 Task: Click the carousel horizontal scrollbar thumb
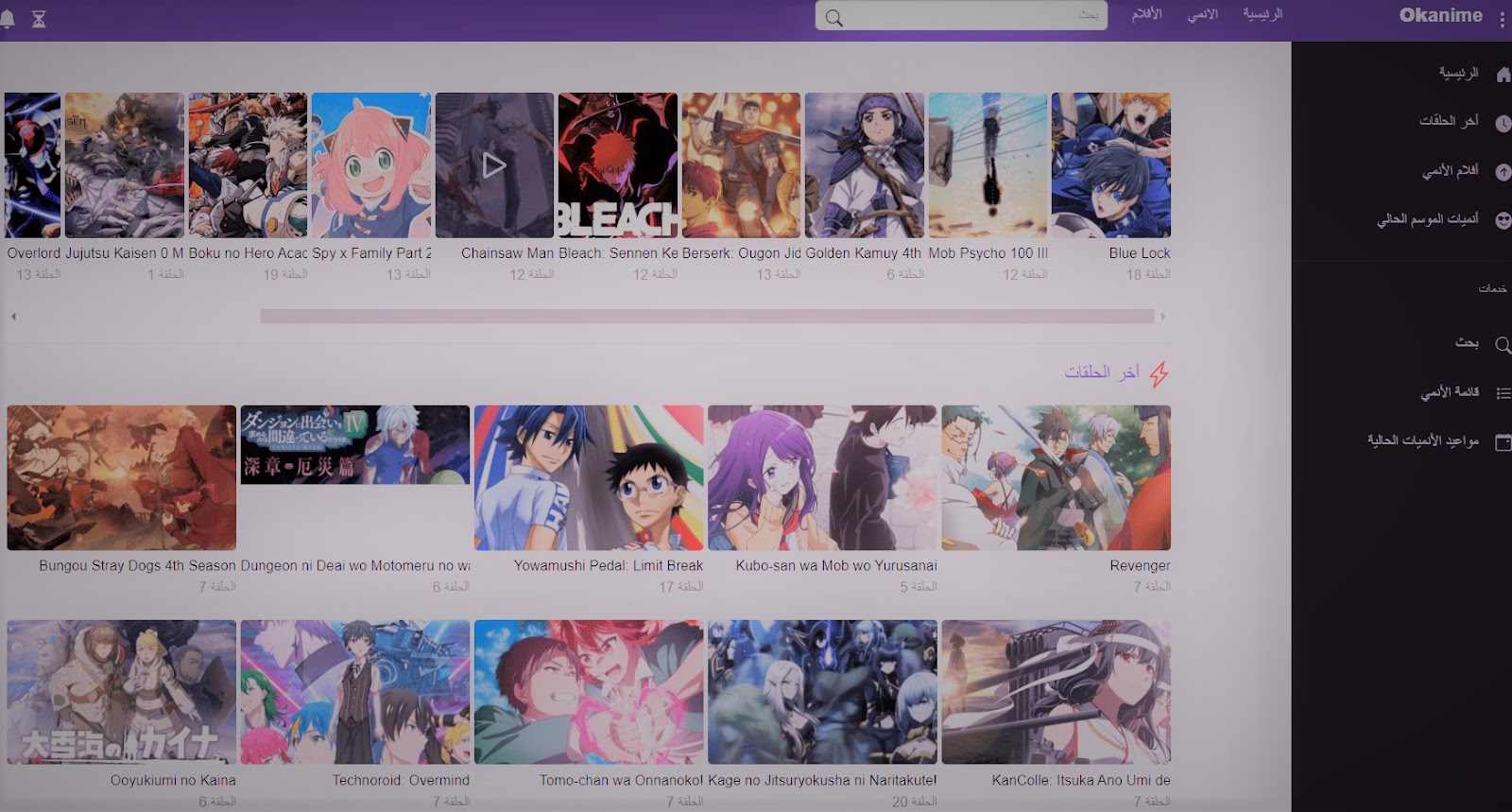707,317
